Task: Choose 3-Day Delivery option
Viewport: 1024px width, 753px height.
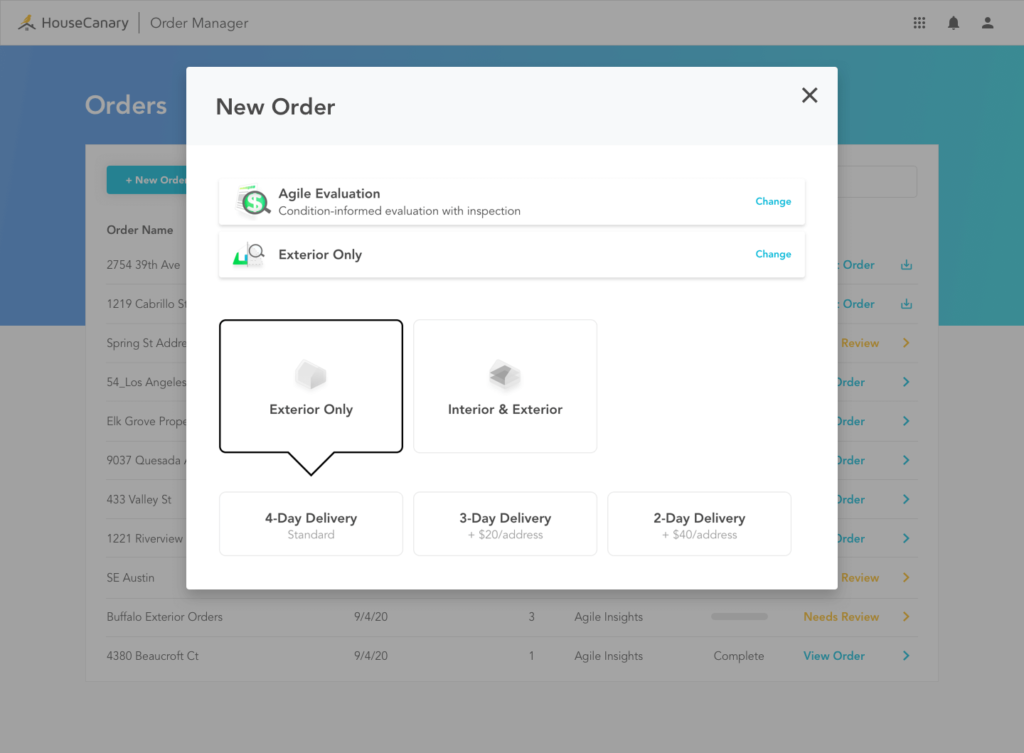Action: click(x=505, y=524)
